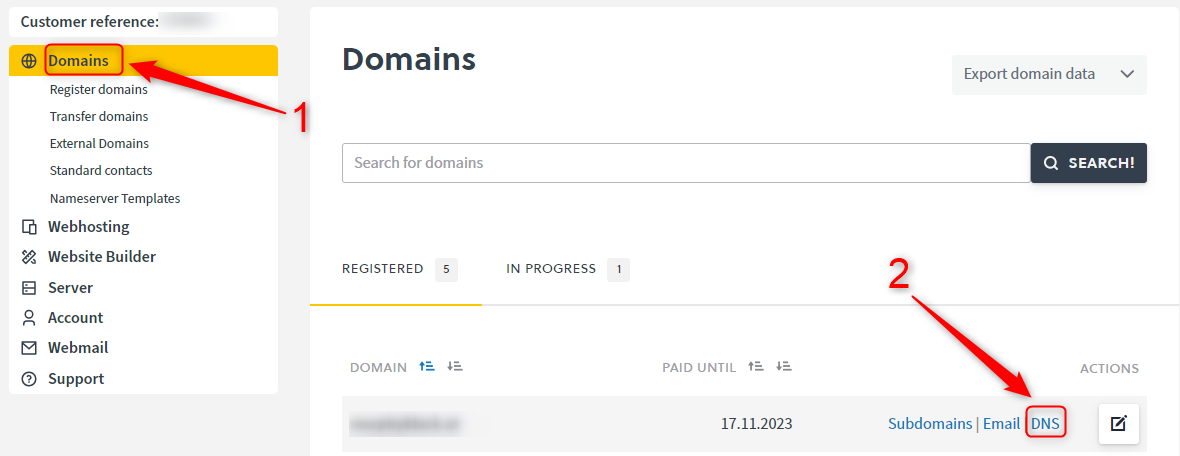Click the edit domain action icon
1180x456 pixels.
1118,424
